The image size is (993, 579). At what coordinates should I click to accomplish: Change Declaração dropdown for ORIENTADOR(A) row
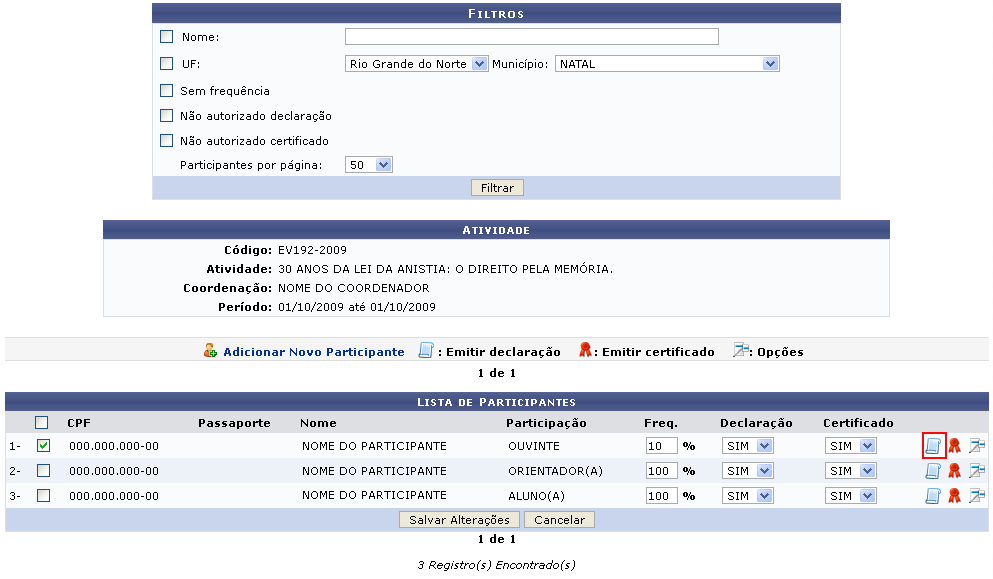pyautogui.click(x=747, y=471)
